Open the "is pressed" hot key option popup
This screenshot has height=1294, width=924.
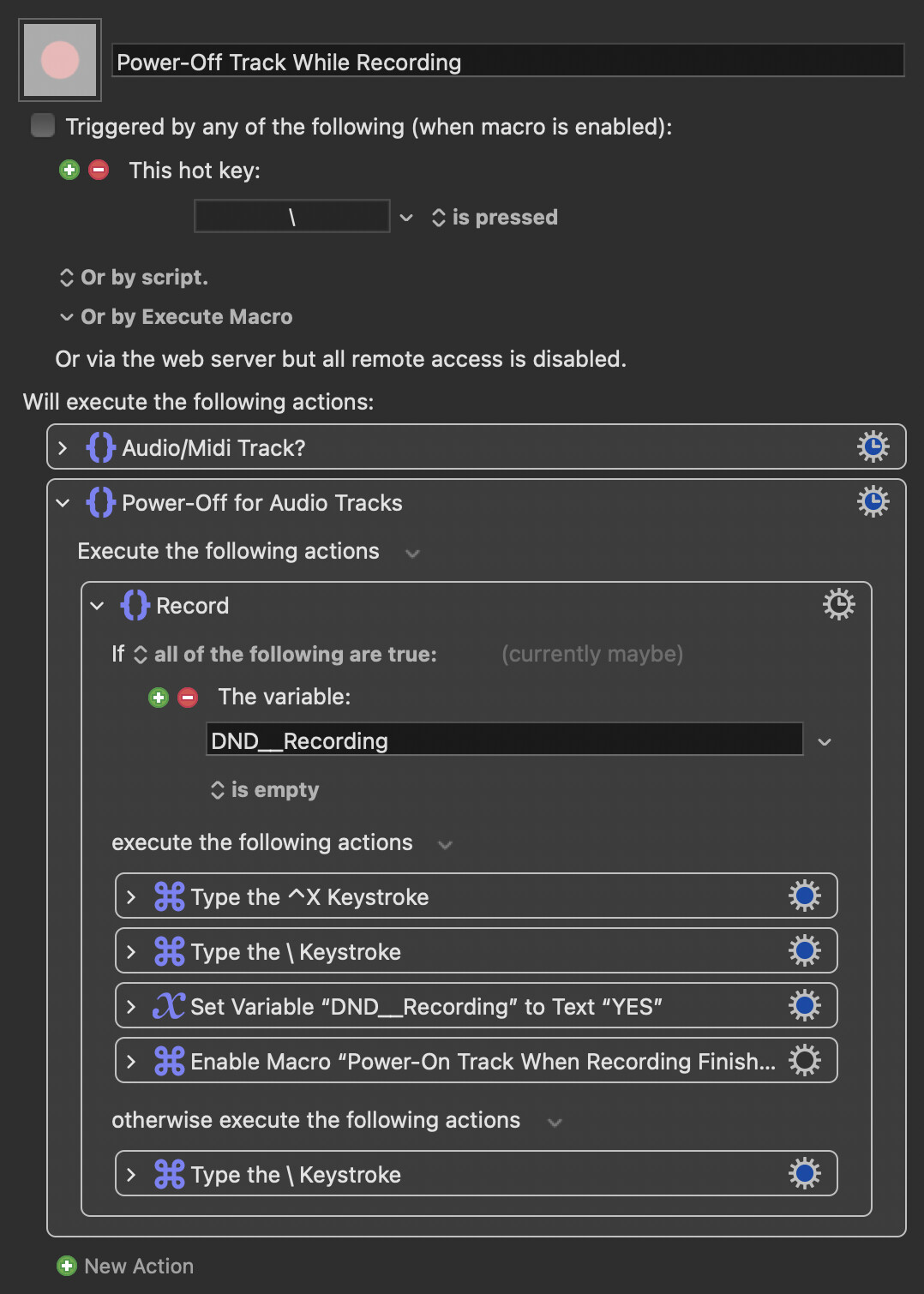click(x=495, y=218)
